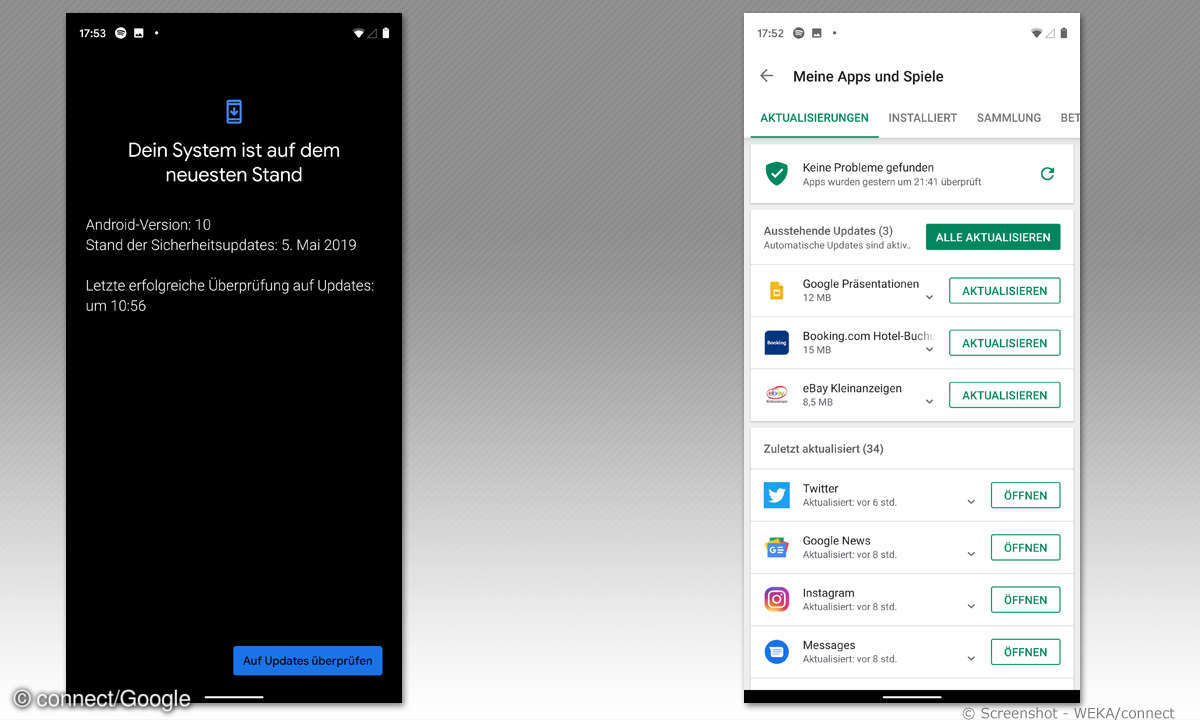Image resolution: width=1200 pixels, height=720 pixels.
Task: Tap the Spotify status icon on the Play Store phone
Action: [799, 33]
